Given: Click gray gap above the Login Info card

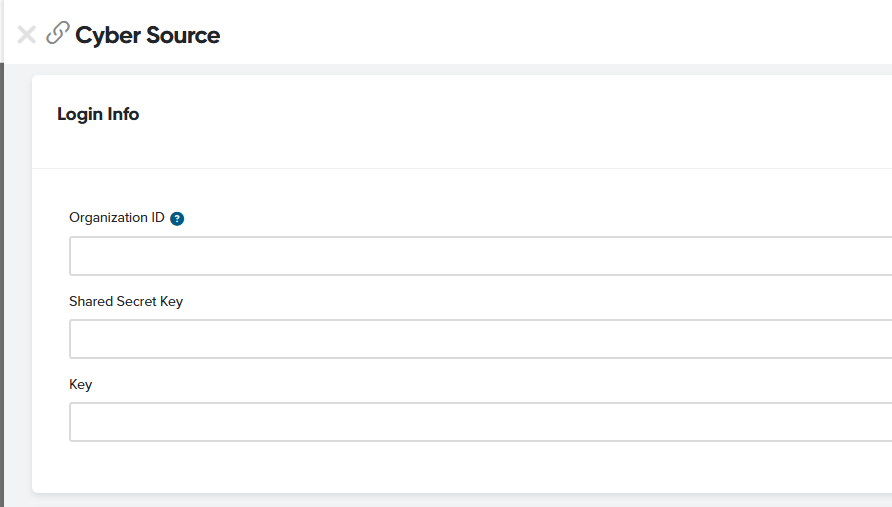Looking at the screenshot, I should coord(460,70).
